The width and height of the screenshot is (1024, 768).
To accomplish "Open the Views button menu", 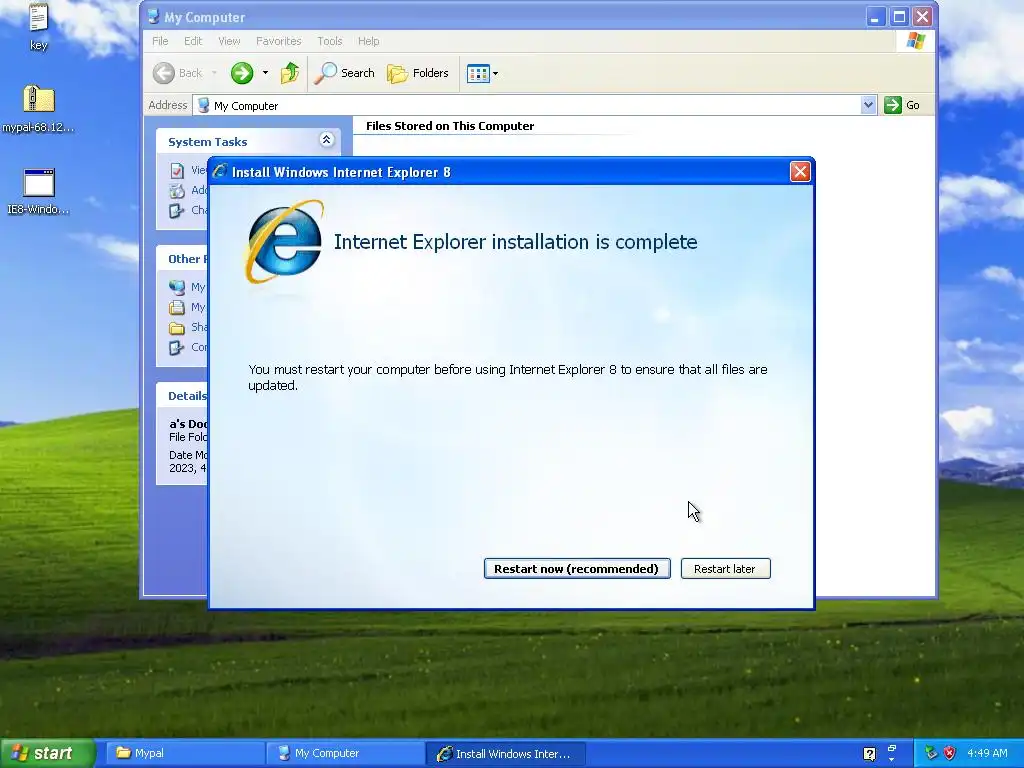I will [x=483, y=73].
